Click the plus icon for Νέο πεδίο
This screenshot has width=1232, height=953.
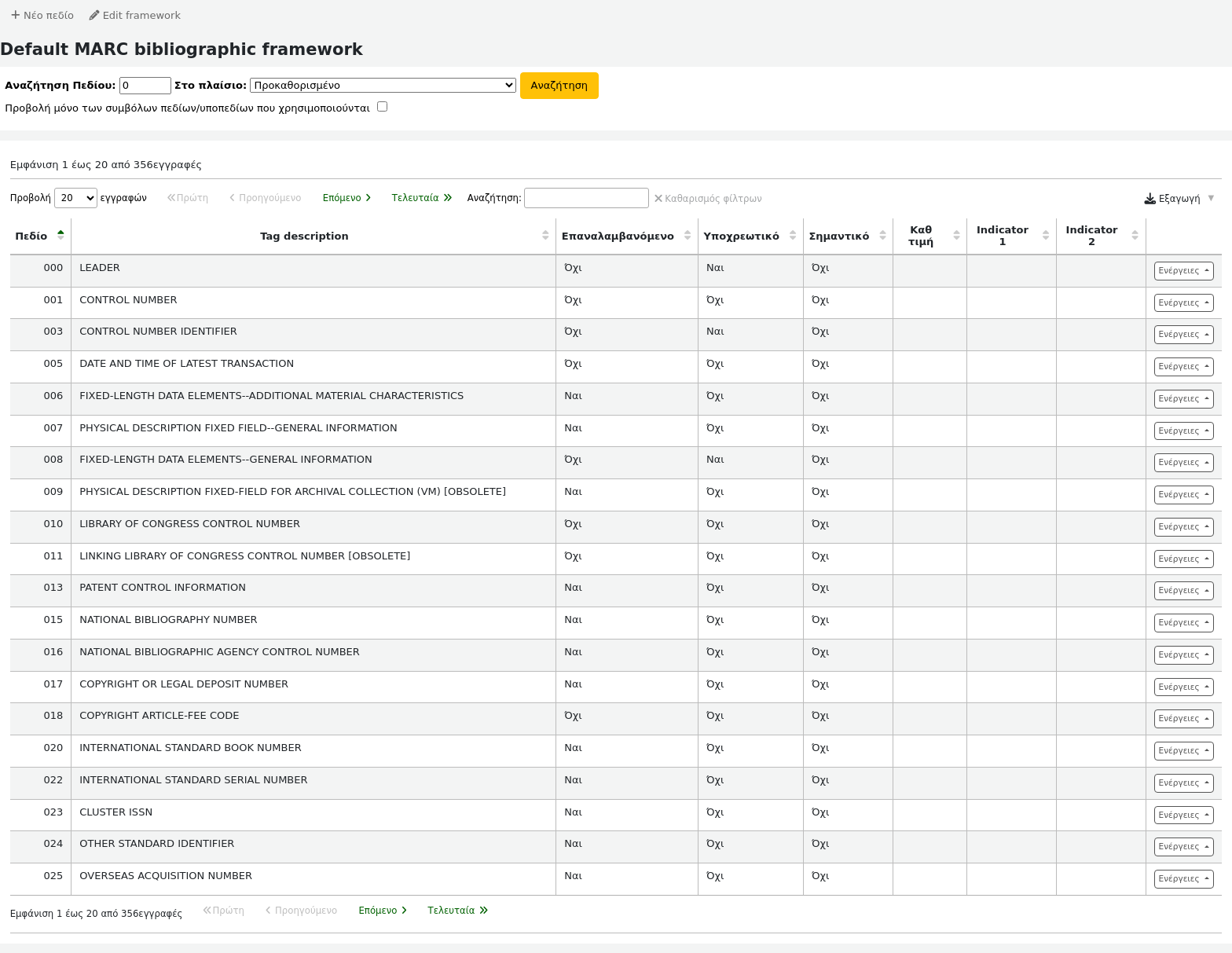click(15, 16)
